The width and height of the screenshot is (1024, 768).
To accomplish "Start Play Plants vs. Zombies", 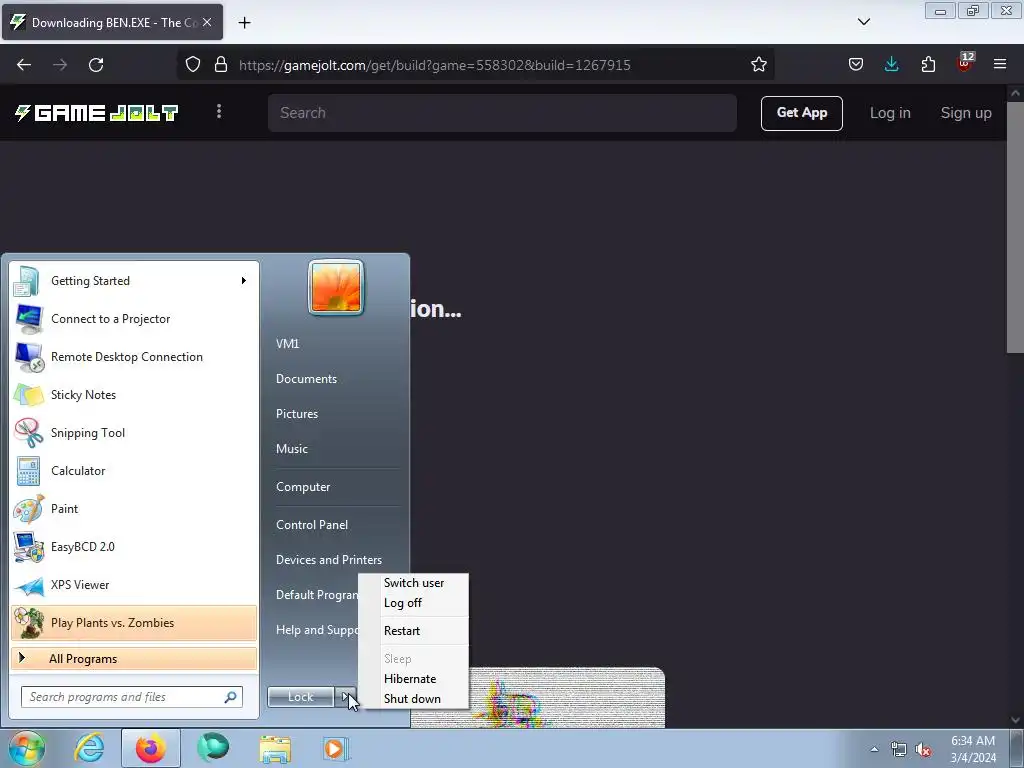I will [x=134, y=622].
